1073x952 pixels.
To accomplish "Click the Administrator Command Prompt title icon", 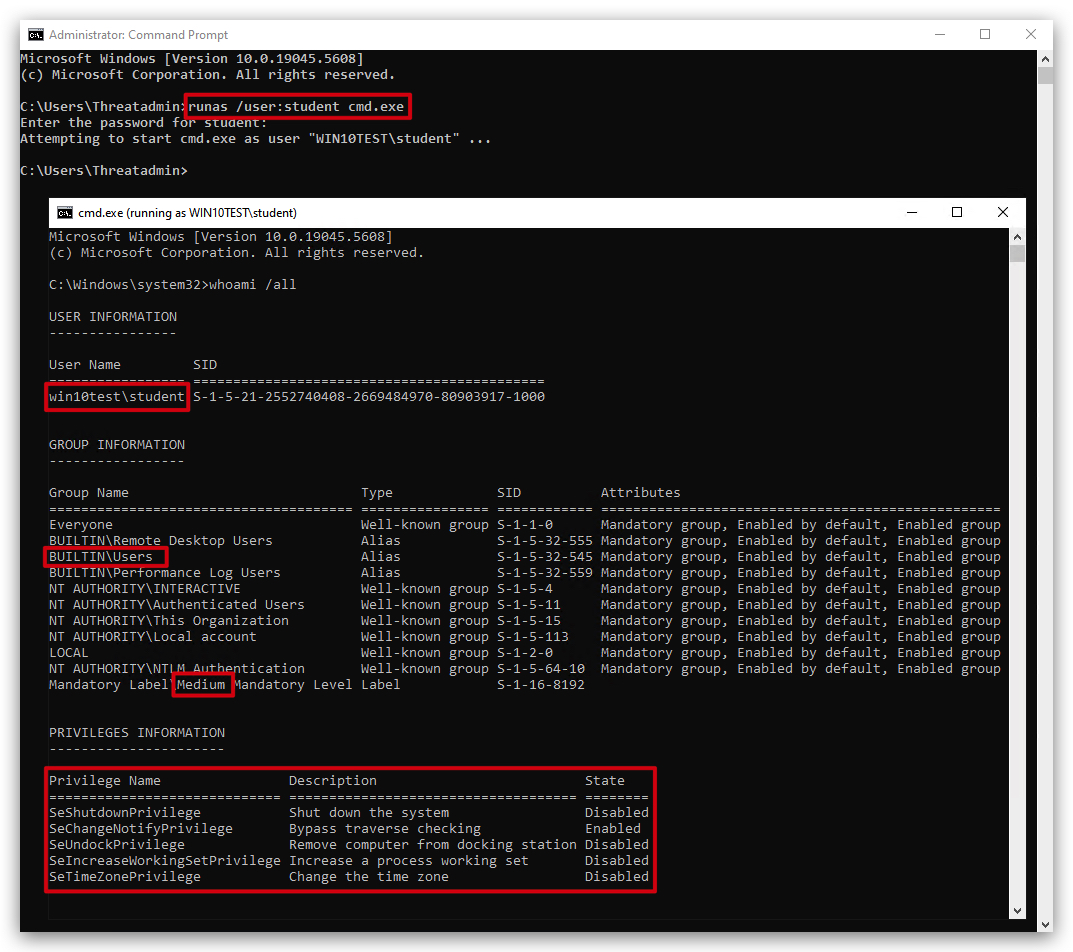I will coord(36,34).
